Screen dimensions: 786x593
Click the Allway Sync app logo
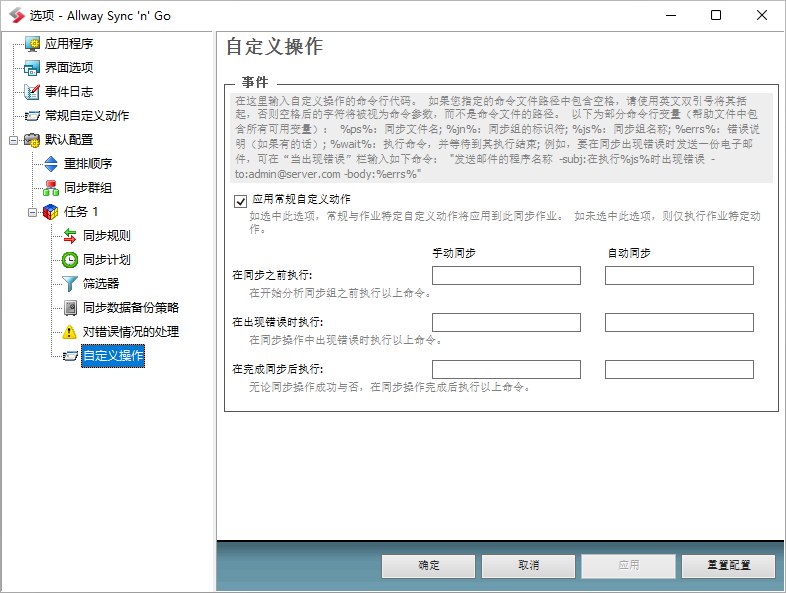(x=17, y=15)
